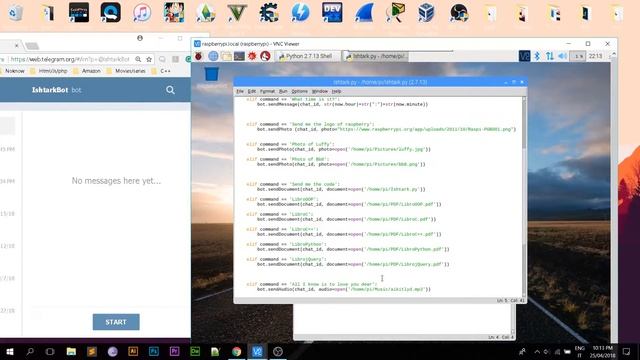This screenshot has height=360, width=640.
Task: Click the VNC server tray icon in Pi panel
Action: click(524, 56)
